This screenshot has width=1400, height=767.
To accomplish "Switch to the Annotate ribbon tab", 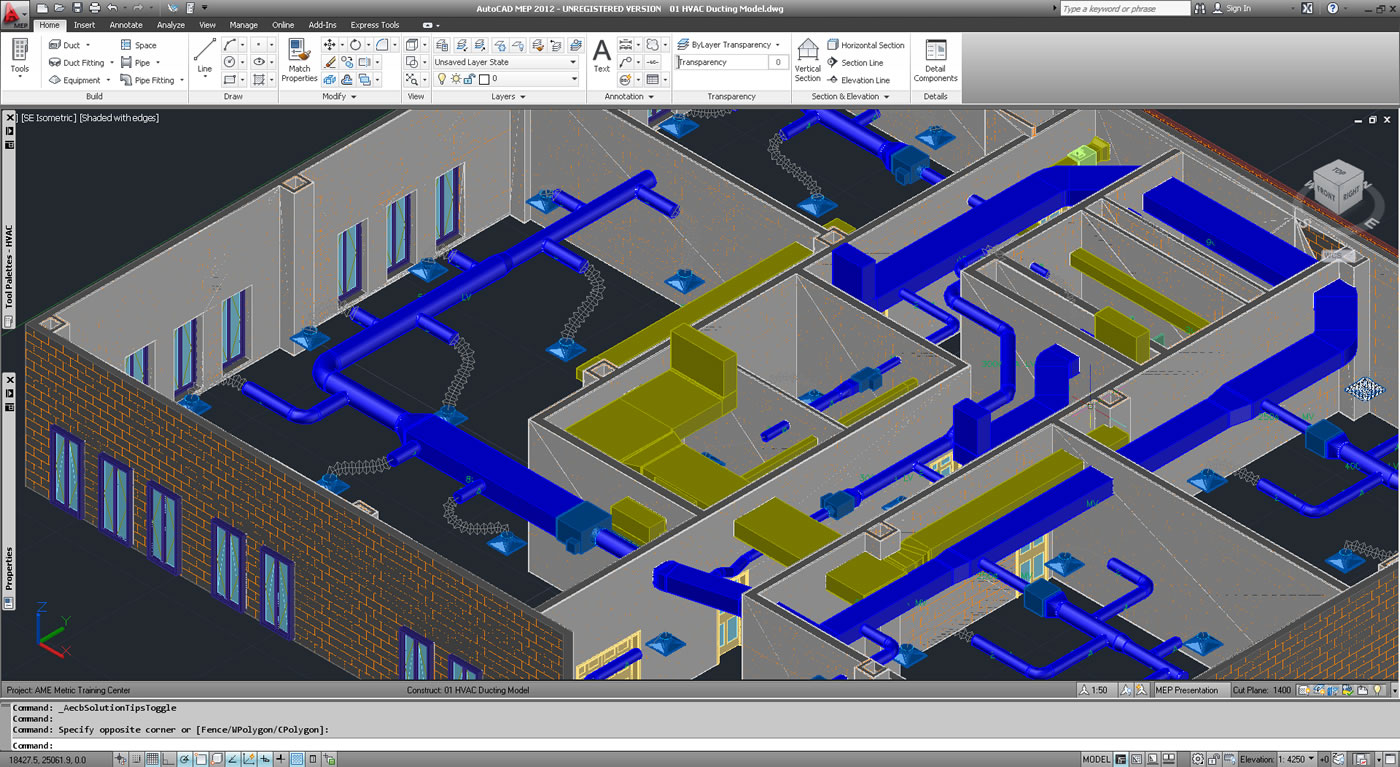I will 126,25.
